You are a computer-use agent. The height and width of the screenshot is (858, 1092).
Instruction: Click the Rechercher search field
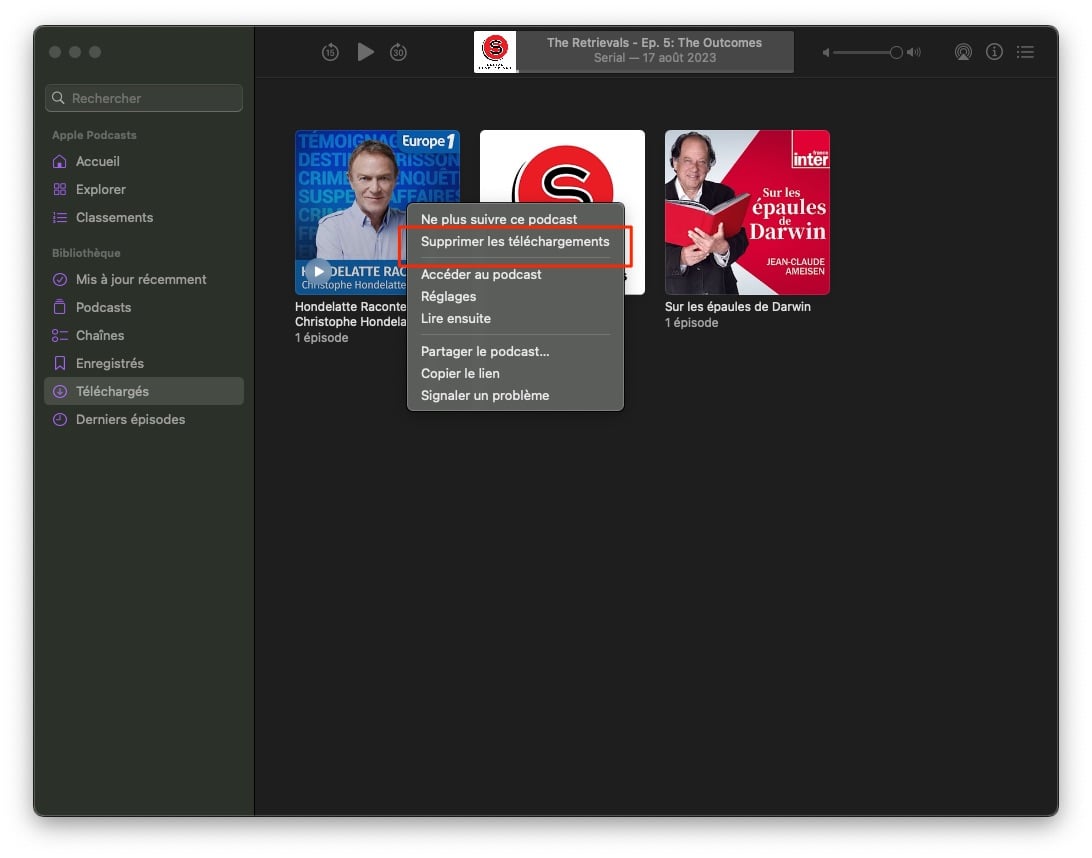[144, 98]
